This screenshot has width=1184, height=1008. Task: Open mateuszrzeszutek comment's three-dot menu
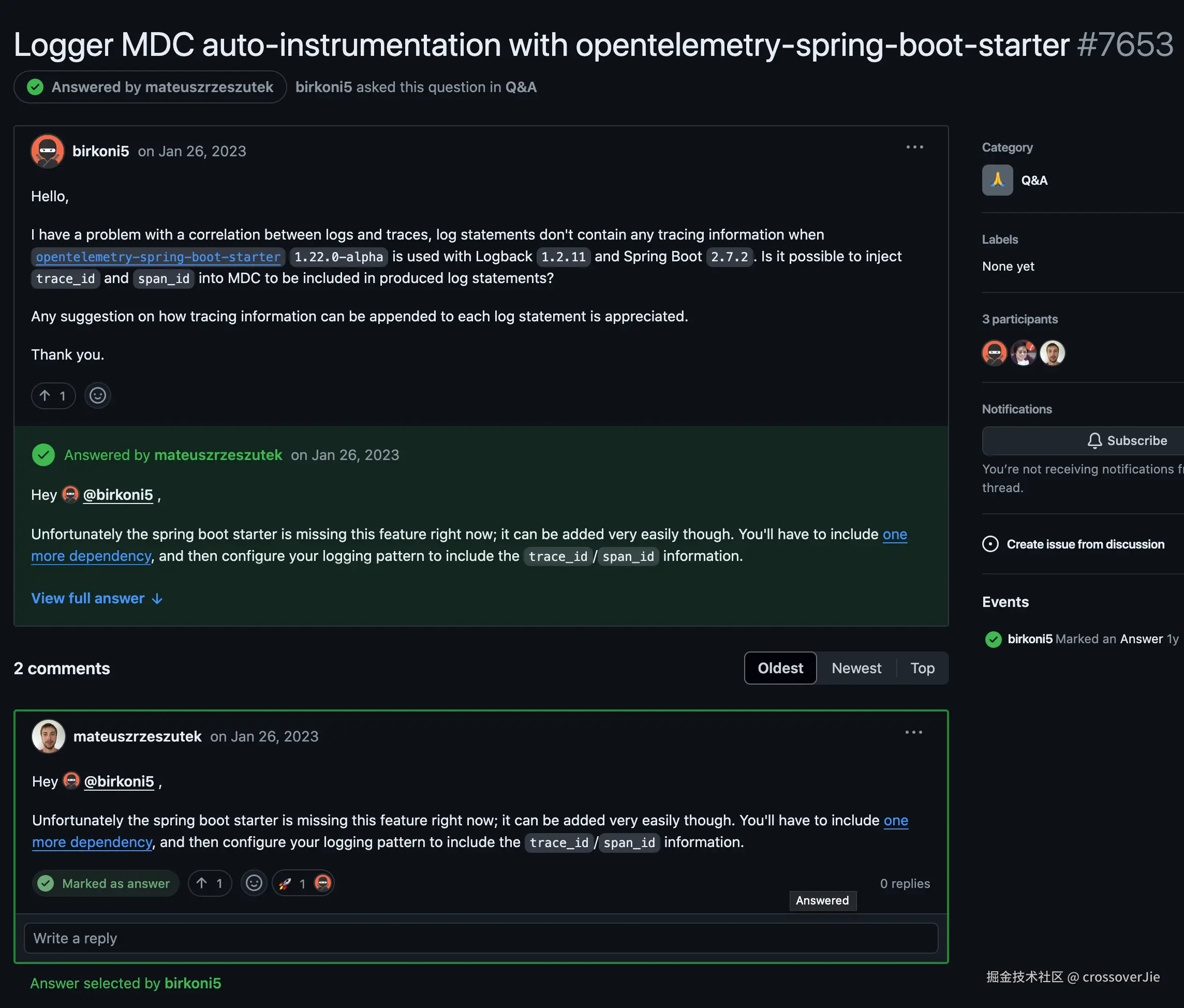click(x=913, y=733)
